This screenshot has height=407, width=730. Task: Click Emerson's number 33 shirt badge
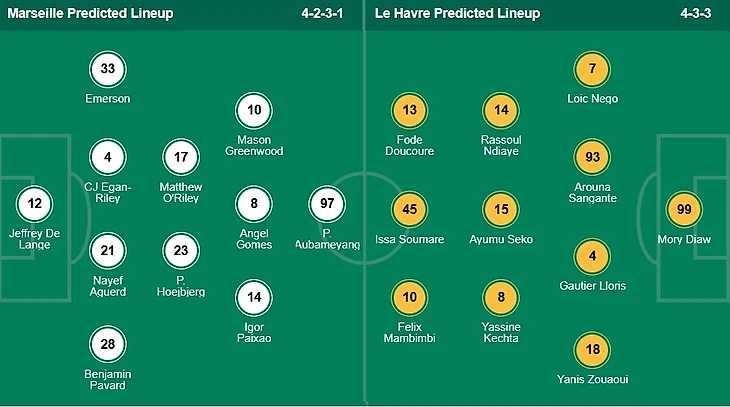(108, 70)
